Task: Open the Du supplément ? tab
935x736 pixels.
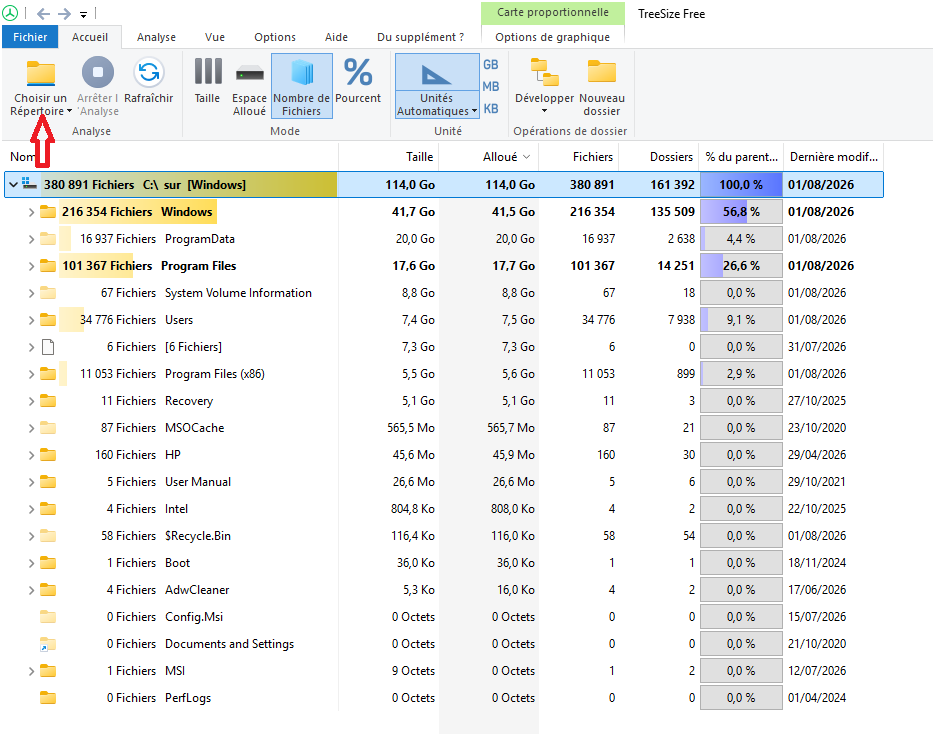Action: [420, 37]
